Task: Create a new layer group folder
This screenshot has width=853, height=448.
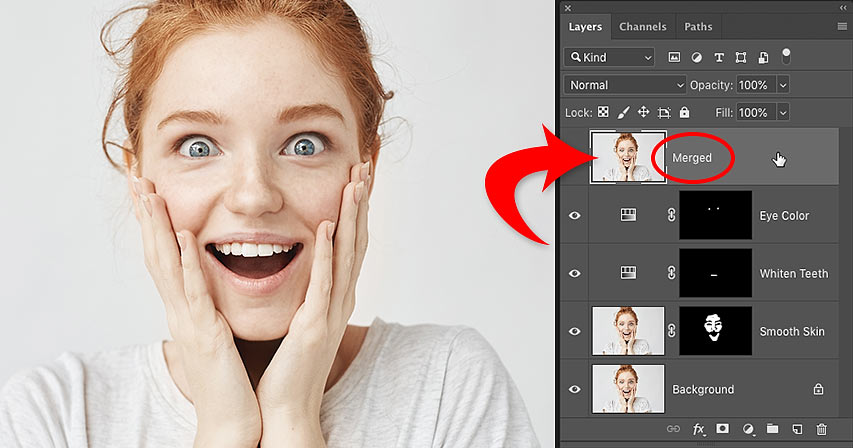Action: coord(772,430)
